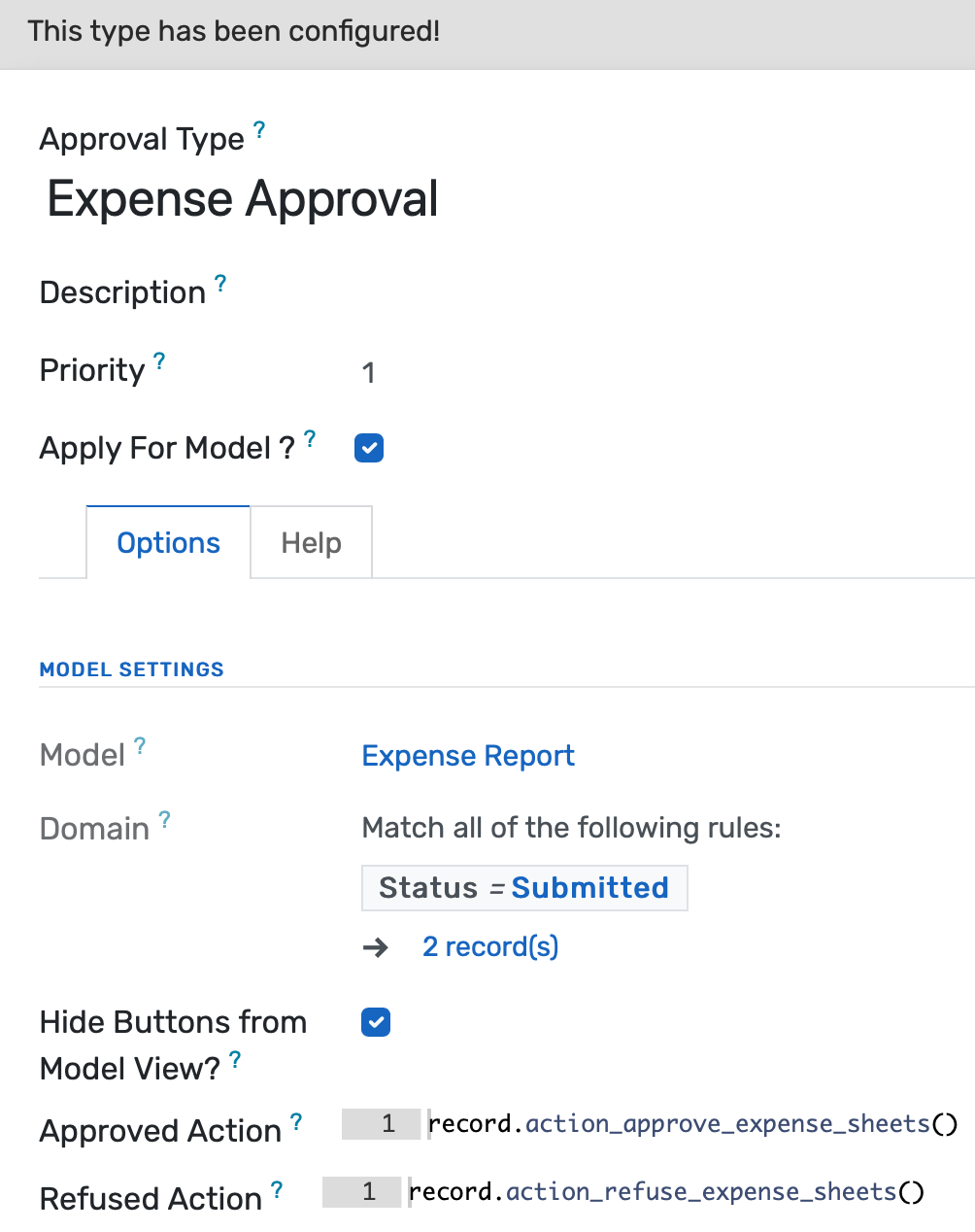Edit the Expense Approval title field

pos(242,199)
